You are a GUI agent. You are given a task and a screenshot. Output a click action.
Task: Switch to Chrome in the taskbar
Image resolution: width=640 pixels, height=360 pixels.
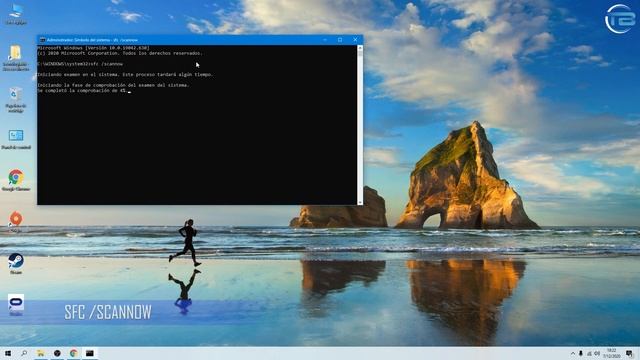click(73, 353)
